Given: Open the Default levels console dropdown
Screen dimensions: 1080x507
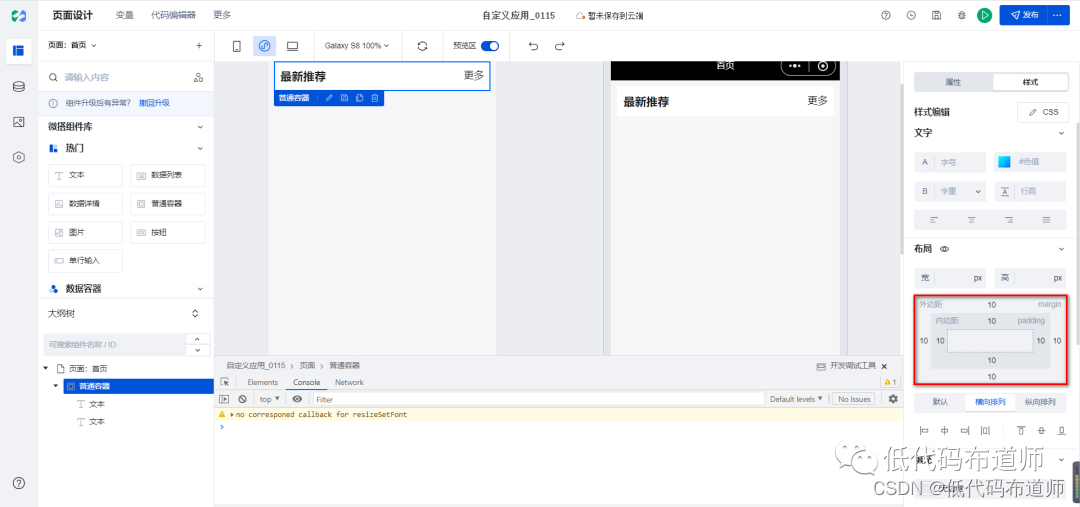Looking at the screenshot, I should [796, 399].
